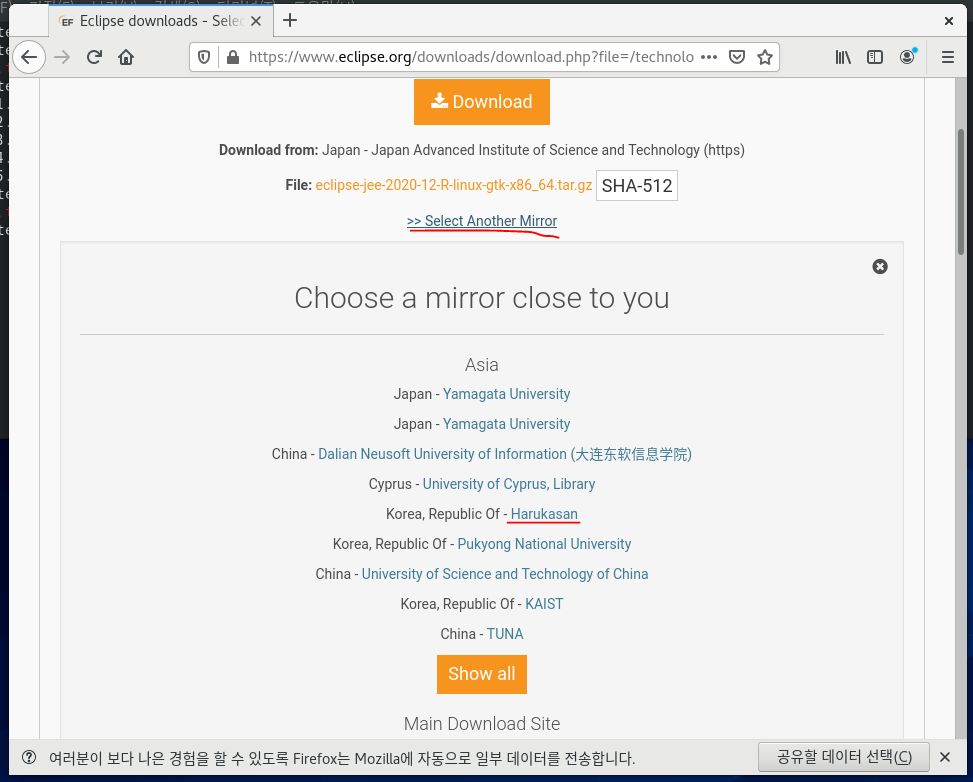Choose second Yamagata University mirror

[506, 424]
